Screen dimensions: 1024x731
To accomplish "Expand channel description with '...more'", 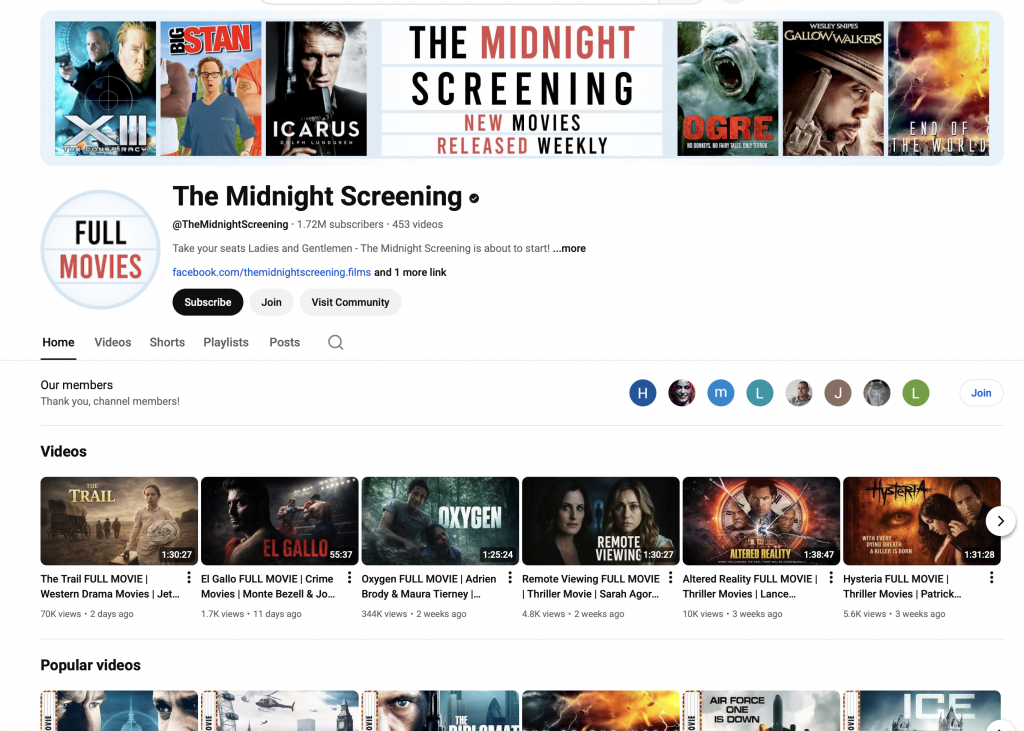I will coord(569,248).
